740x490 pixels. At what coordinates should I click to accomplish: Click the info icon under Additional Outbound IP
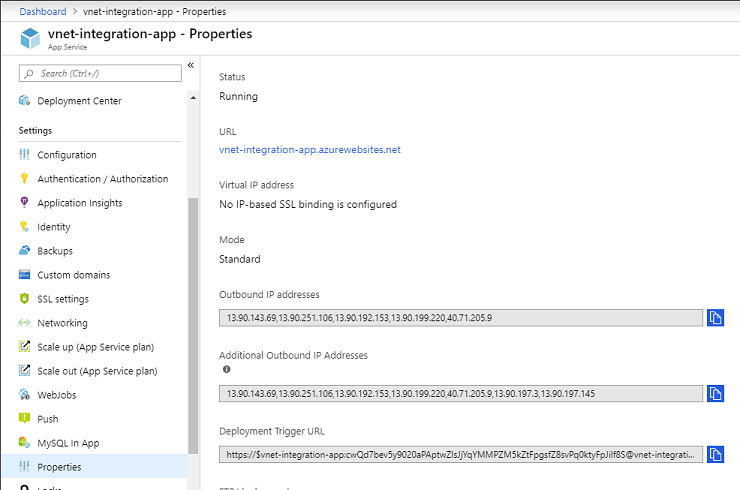coord(225,369)
